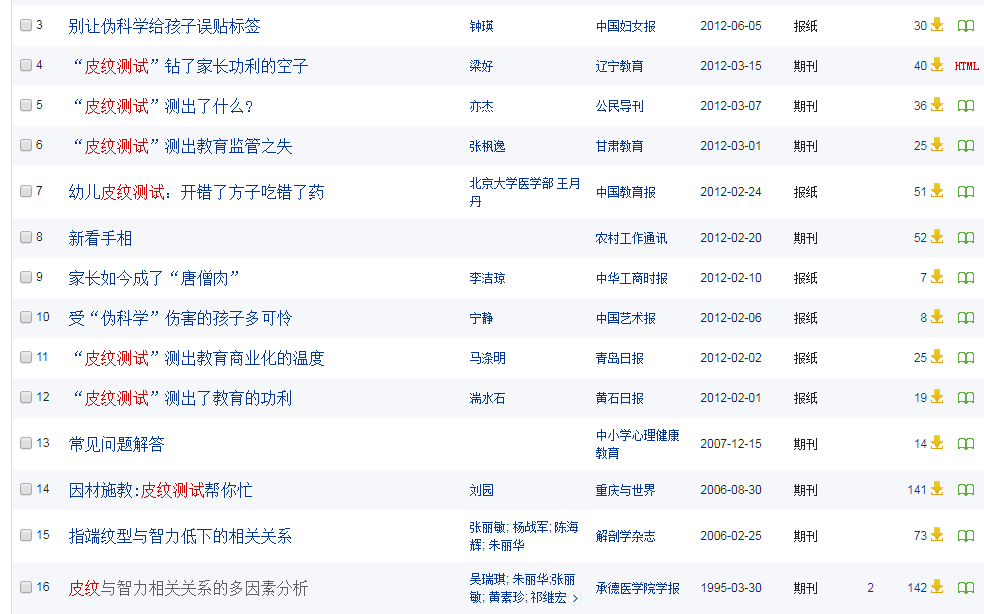Open author 钟瑛
Viewport: 984px width, 614px height.
click(x=481, y=26)
